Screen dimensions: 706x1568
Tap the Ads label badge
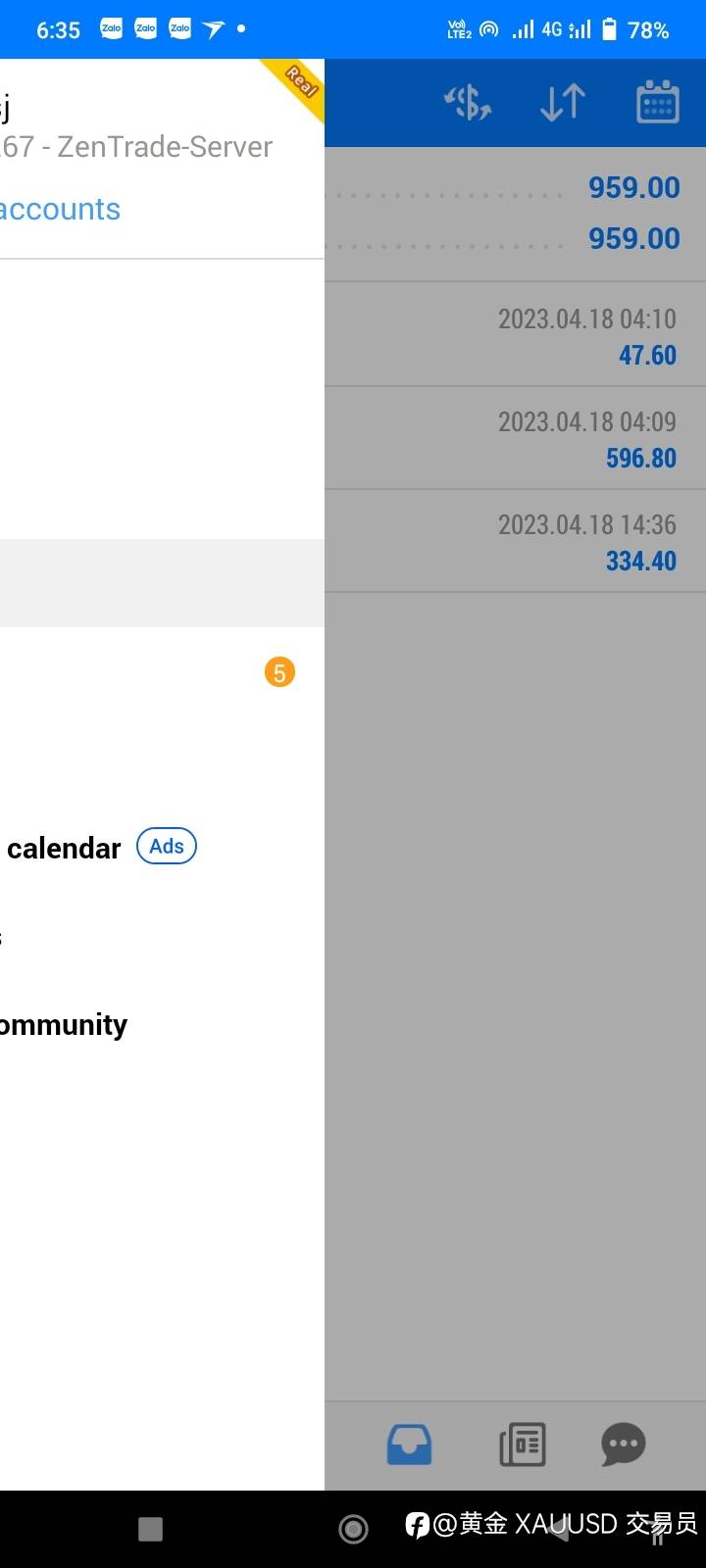(167, 846)
